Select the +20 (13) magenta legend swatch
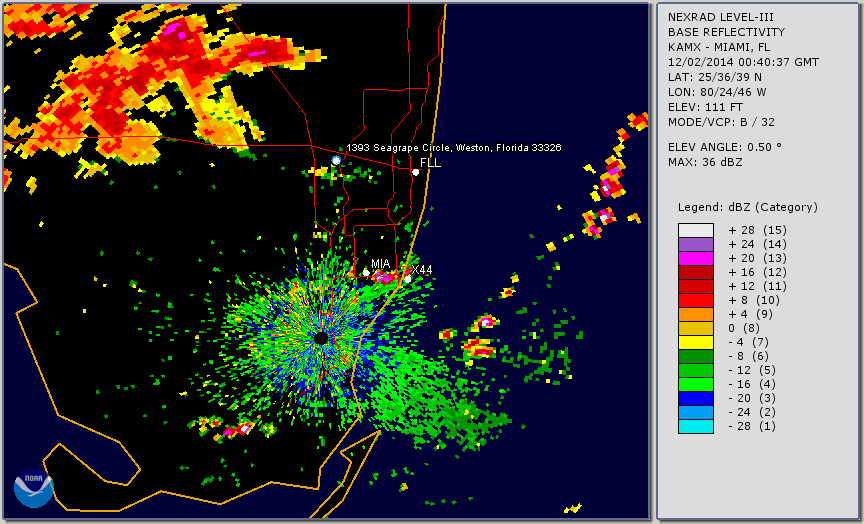The image size is (864, 524). [x=696, y=258]
